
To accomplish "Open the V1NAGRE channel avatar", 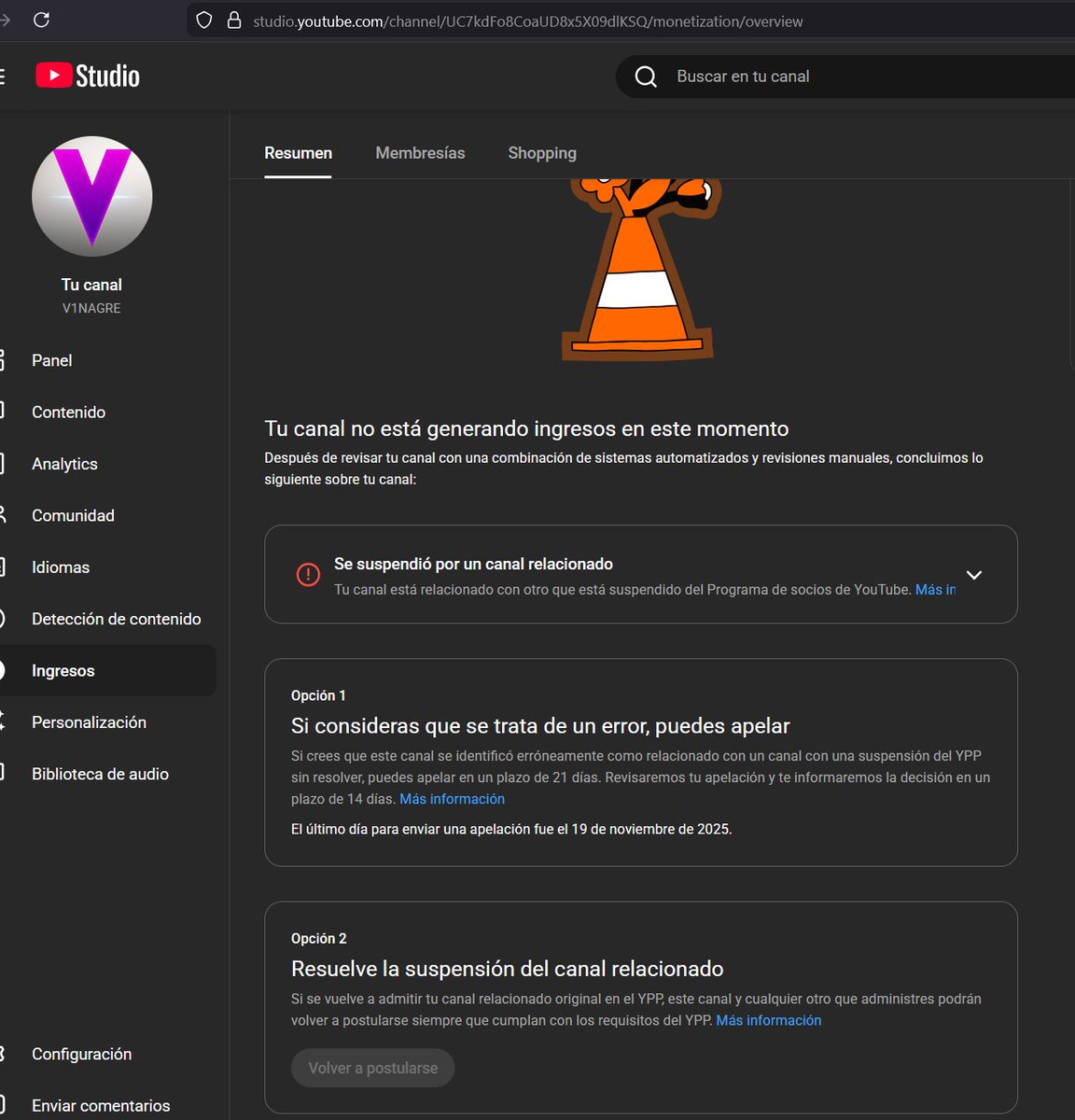I will click(91, 197).
